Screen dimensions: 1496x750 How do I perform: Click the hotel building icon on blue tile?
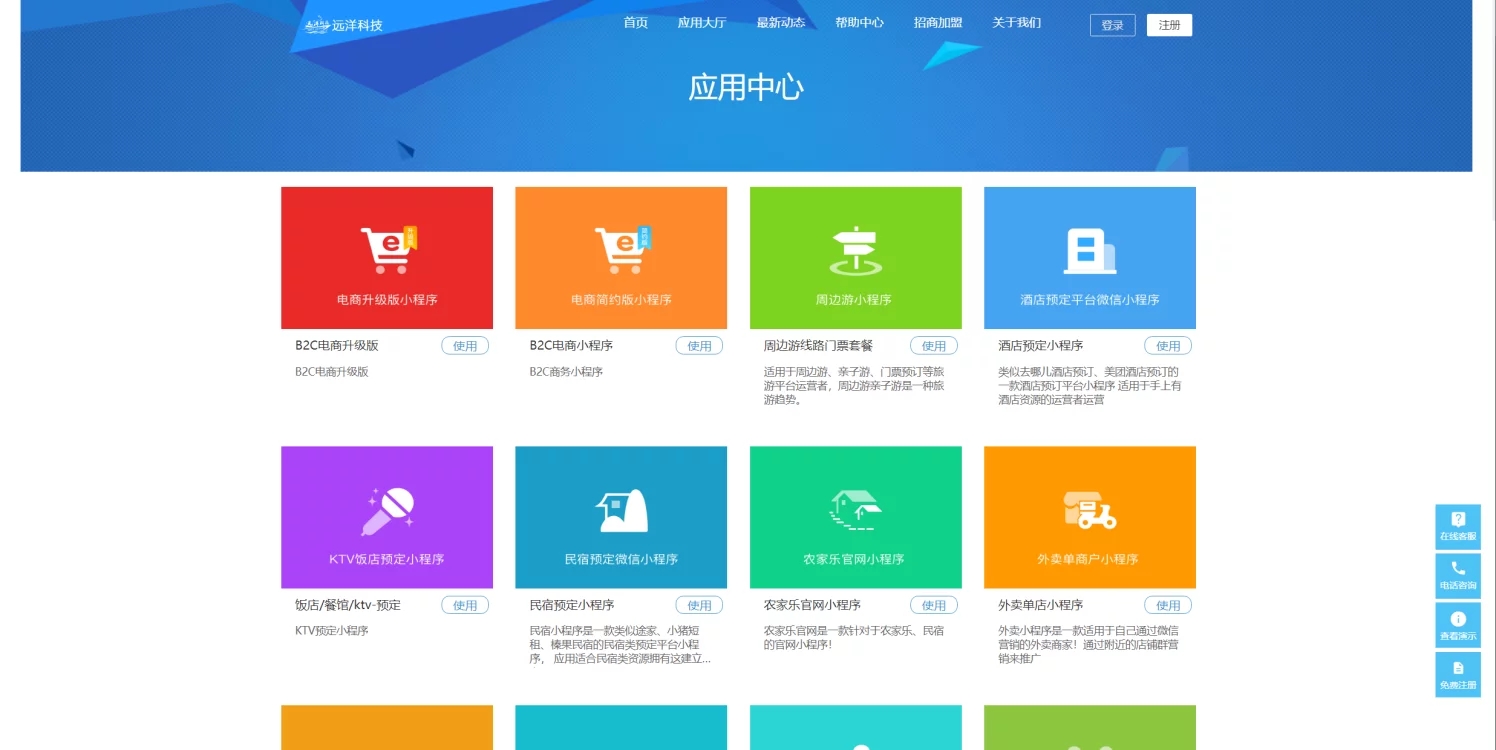point(1089,251)
